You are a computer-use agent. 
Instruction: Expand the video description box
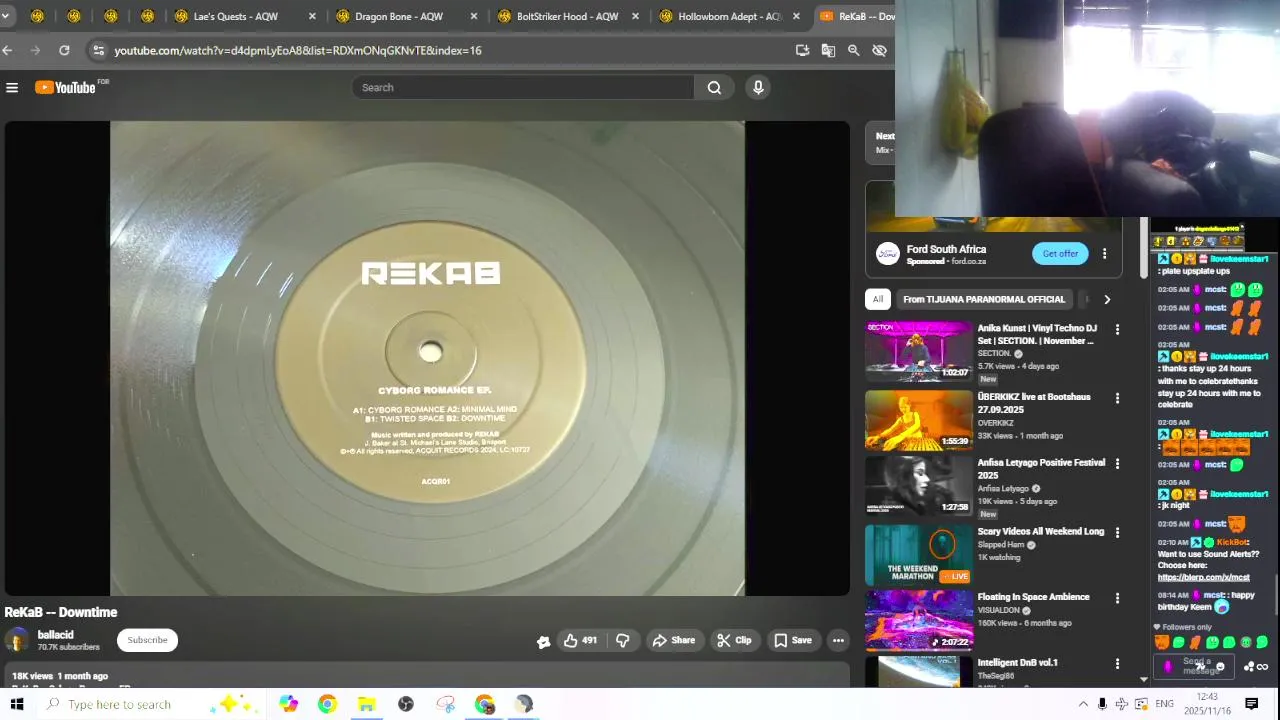[426, 676]
